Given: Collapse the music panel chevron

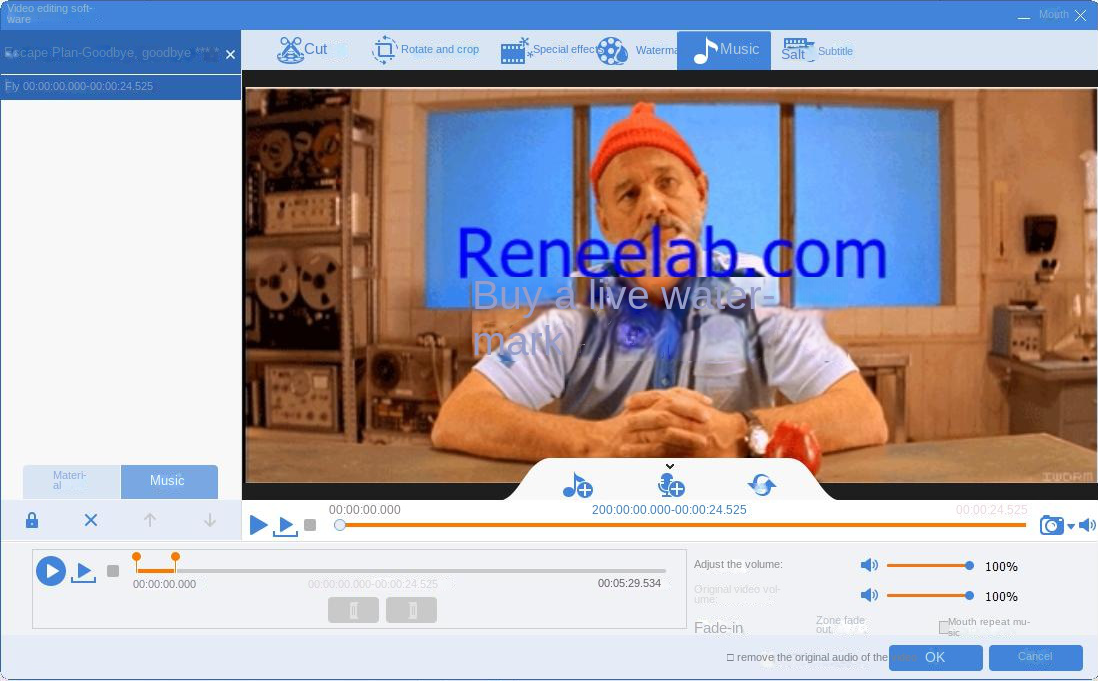Looking at the screenshot, I should [670, 466].
